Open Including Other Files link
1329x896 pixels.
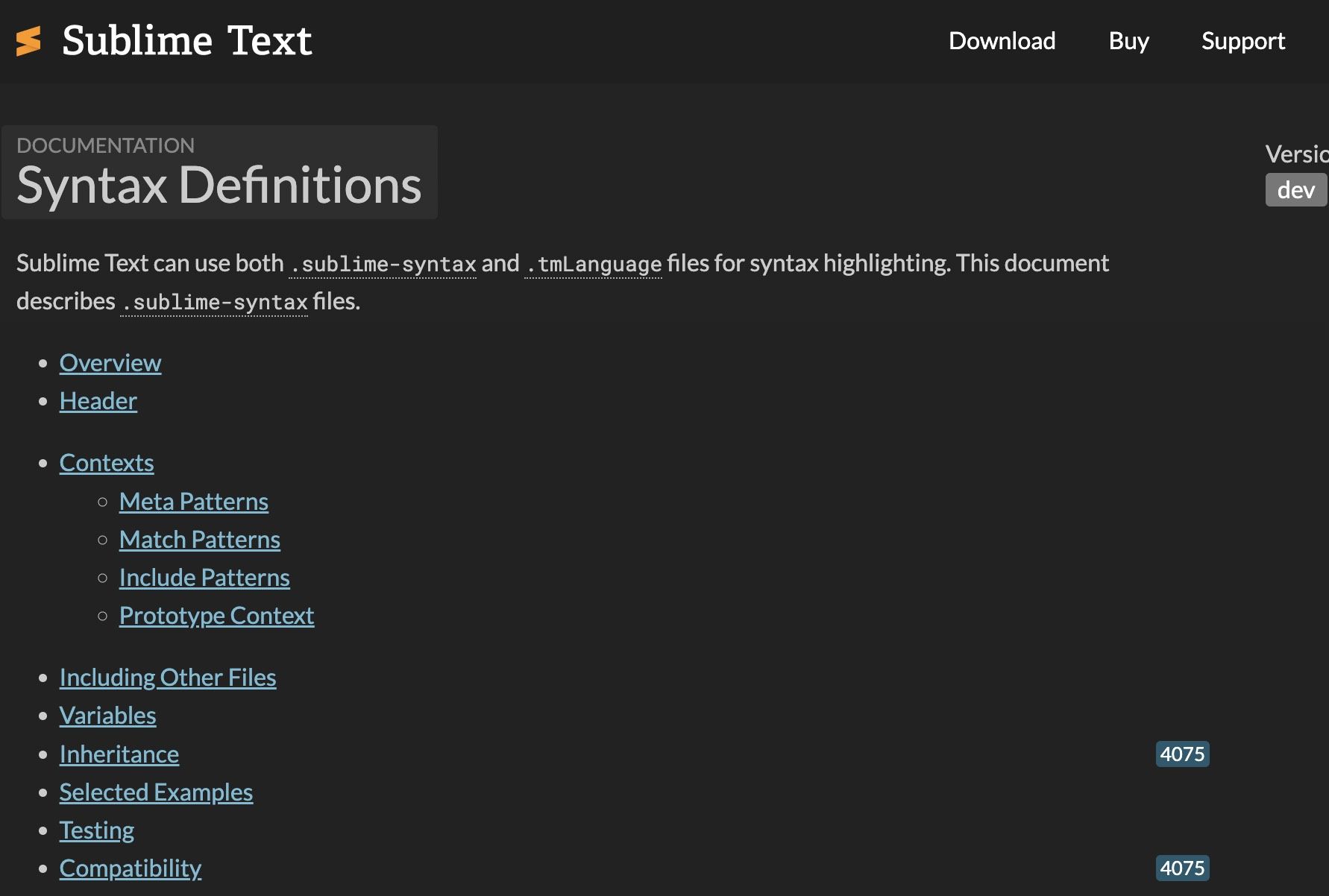[168, 678]
